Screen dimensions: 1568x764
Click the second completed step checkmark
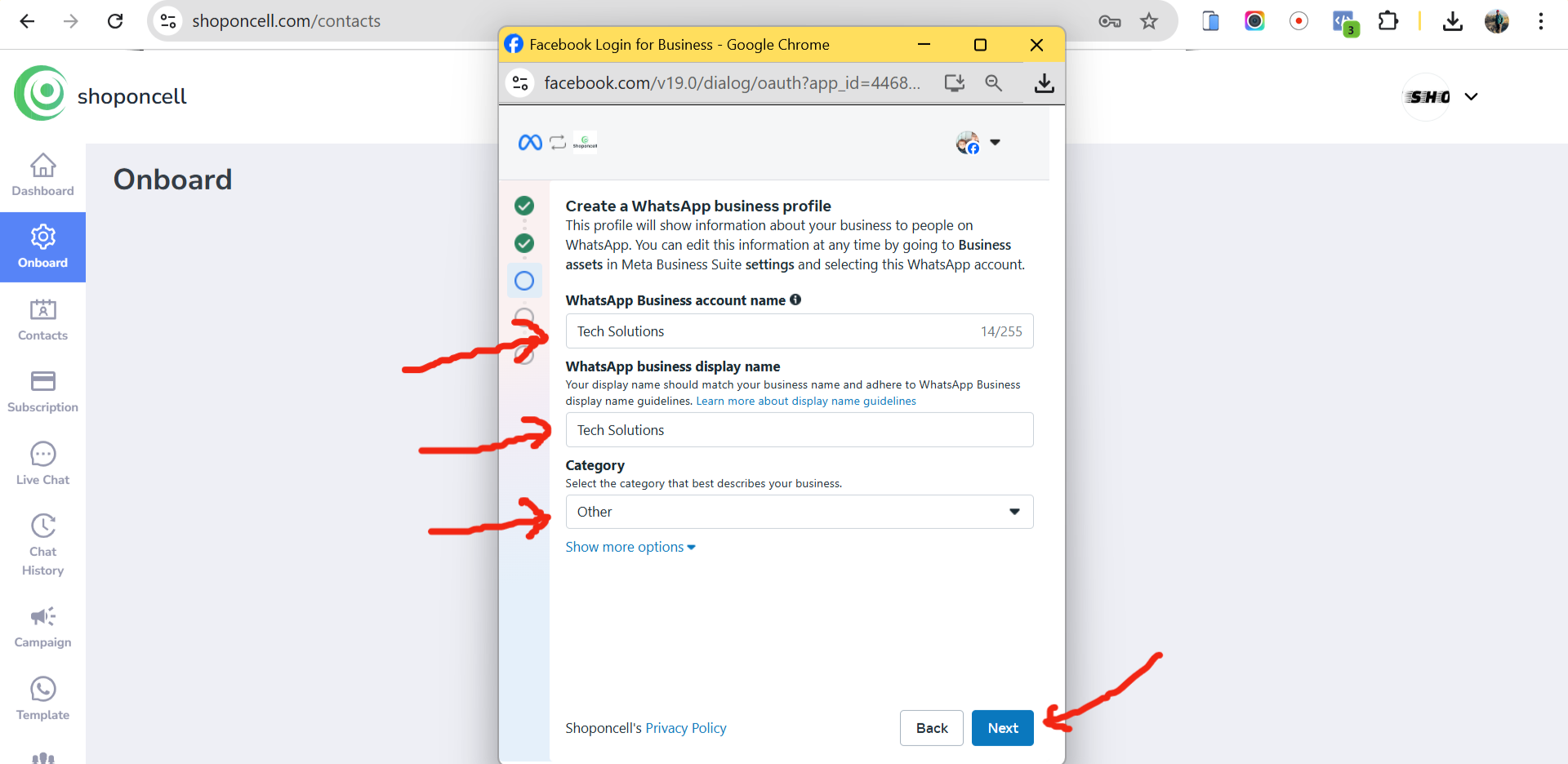coord(524,243)
